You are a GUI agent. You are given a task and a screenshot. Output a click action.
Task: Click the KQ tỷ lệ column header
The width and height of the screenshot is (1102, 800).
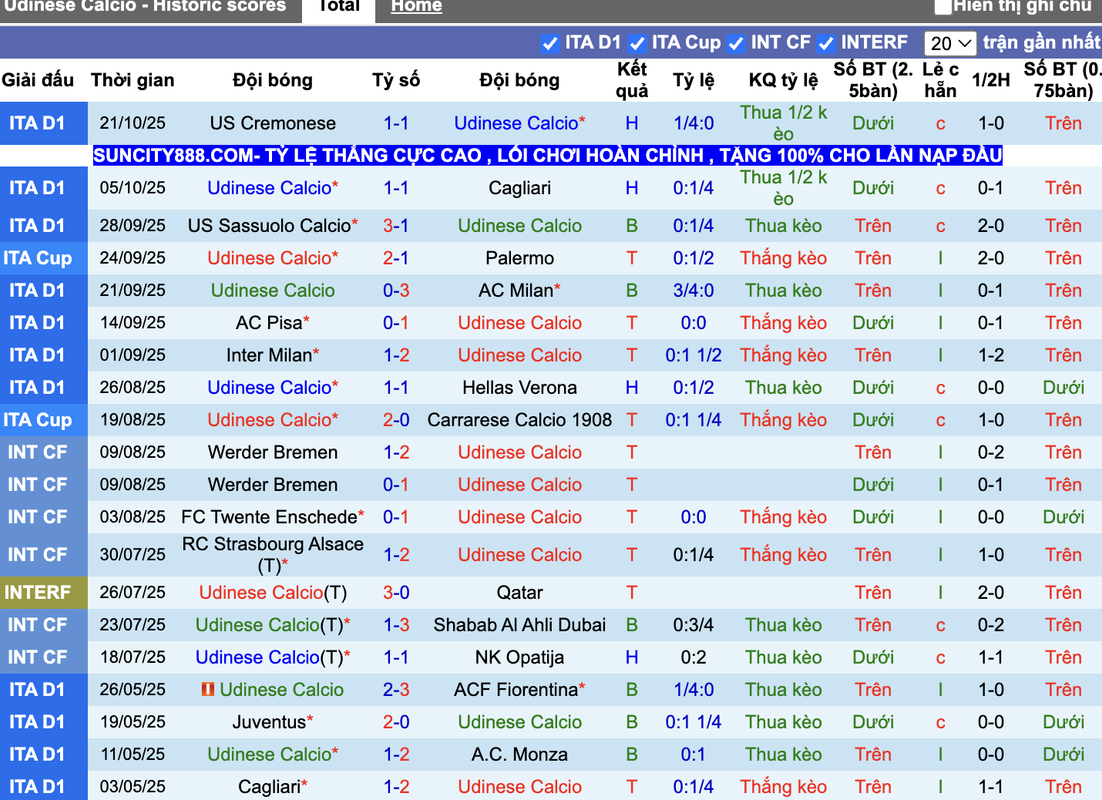783,80
